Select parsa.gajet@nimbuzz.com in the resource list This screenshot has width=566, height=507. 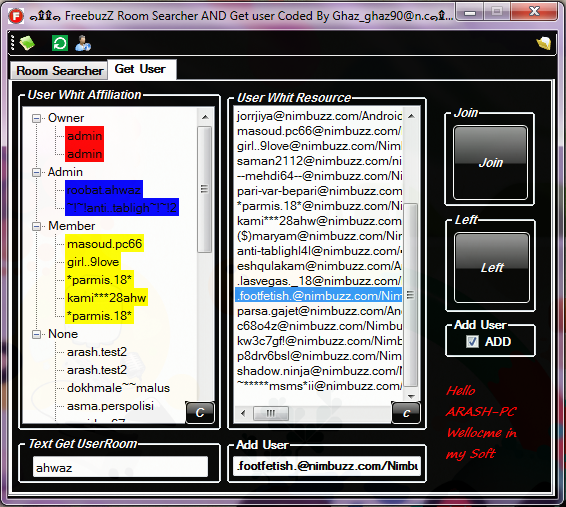pyautogui.click(x=318, y=311)
